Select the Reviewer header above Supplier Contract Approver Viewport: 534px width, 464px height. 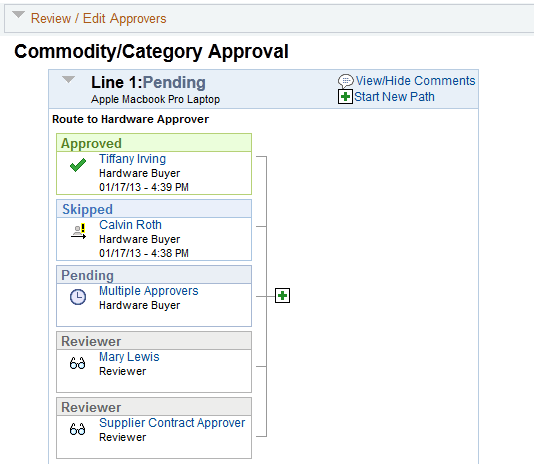point(154,407)
